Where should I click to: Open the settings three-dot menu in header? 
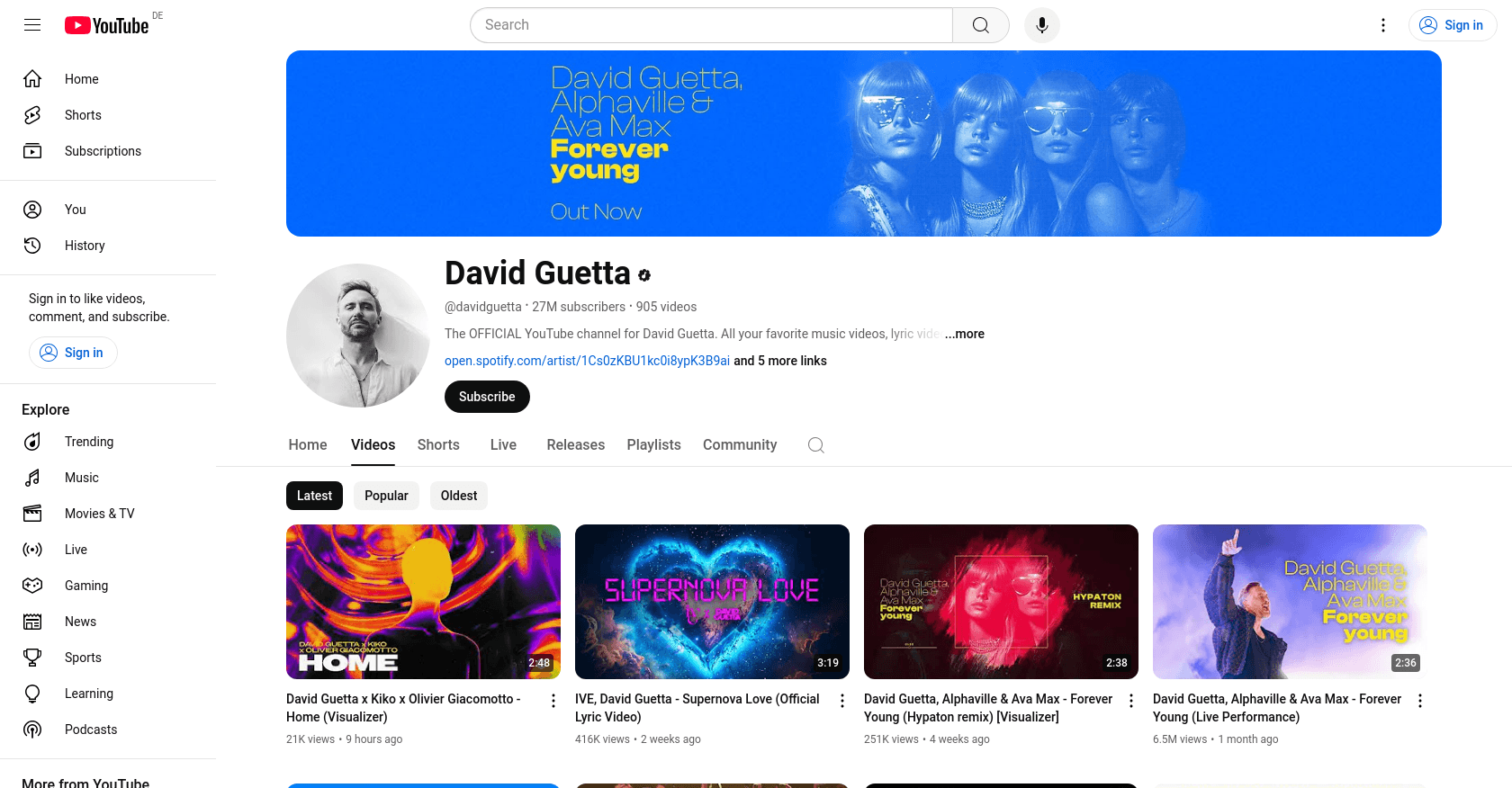pyautogui.click(x=1383, y=25)
